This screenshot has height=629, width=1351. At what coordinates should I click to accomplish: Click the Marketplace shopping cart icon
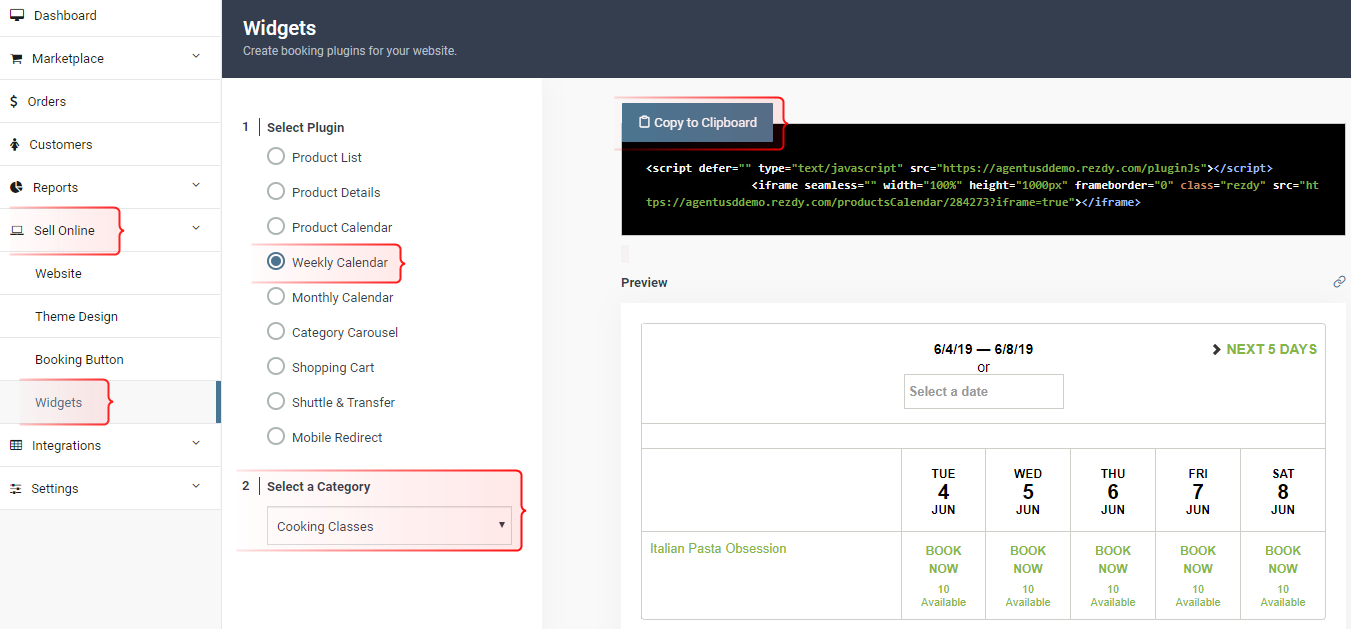tap(16, 58)
